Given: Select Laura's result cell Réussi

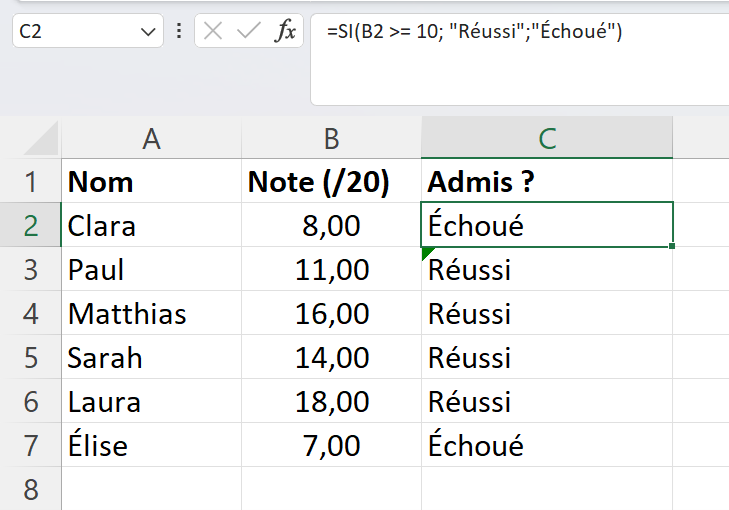Looking at the screenshot, I should tap(547, 401).
